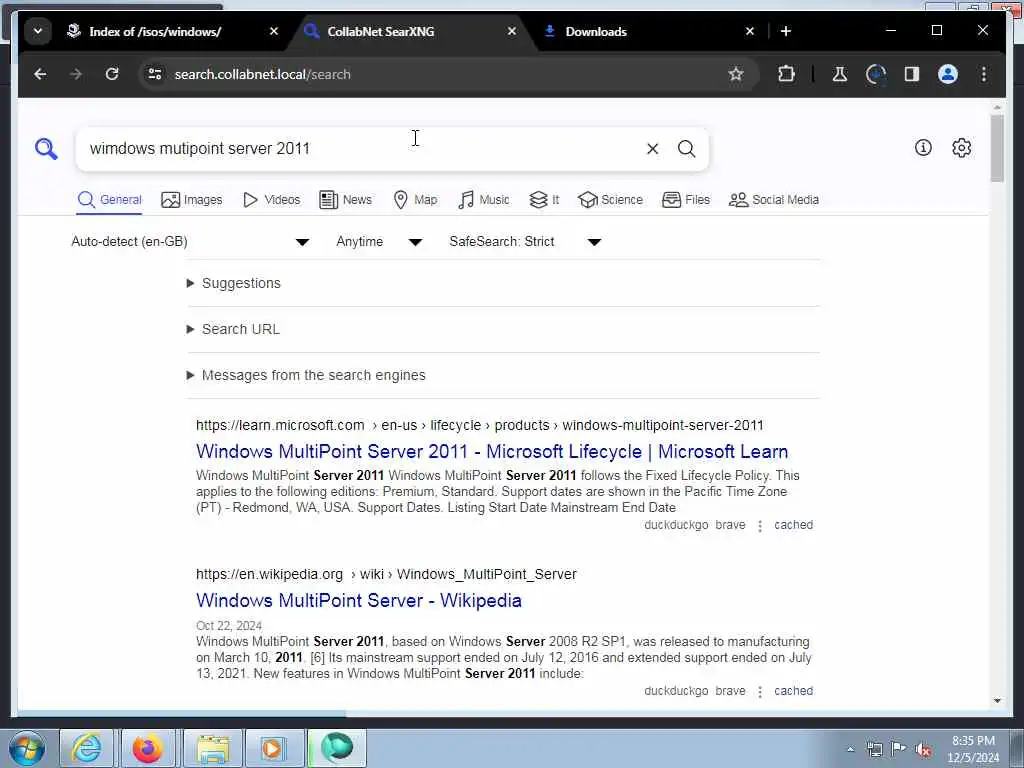1024x768 pixels.
Task: Focus the search query input field
Action: [x=362, y=149]
